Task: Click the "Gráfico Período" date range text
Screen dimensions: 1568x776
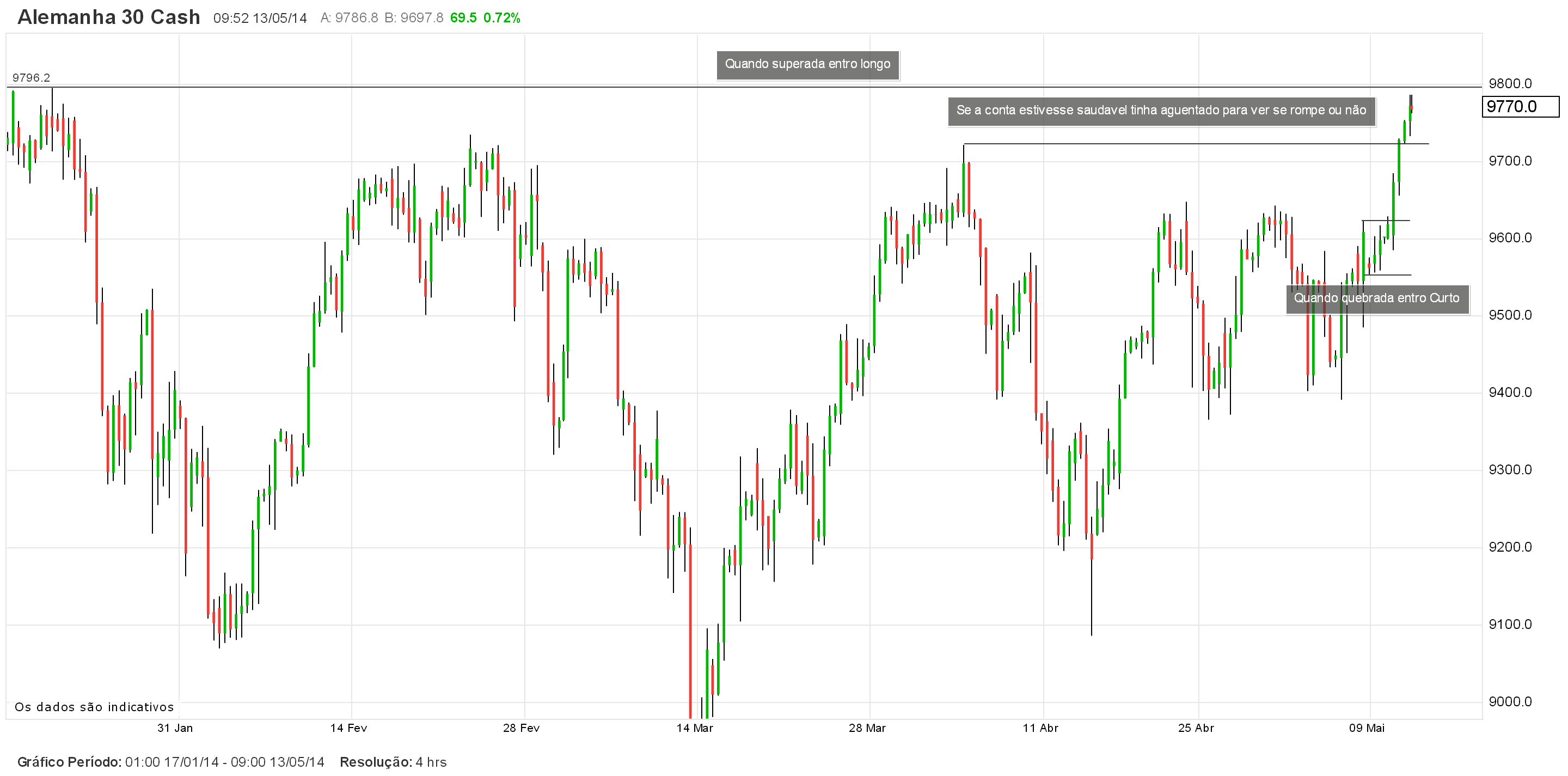Action: 170,762
